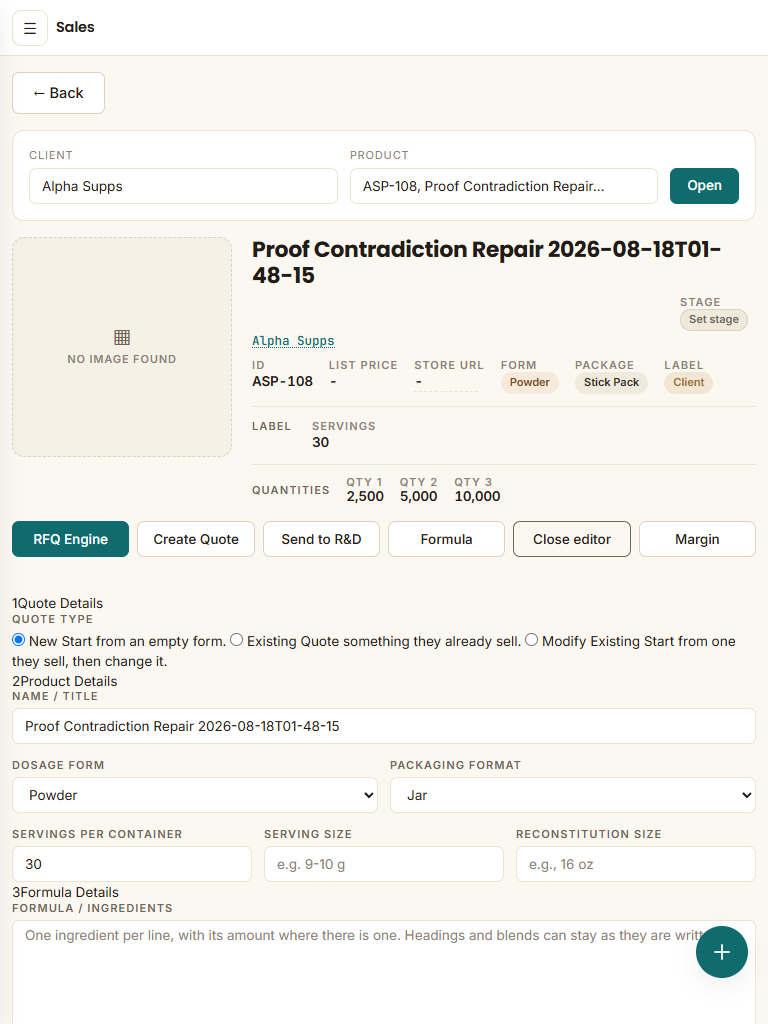Click the Powder form tag

tap(530, 383)
